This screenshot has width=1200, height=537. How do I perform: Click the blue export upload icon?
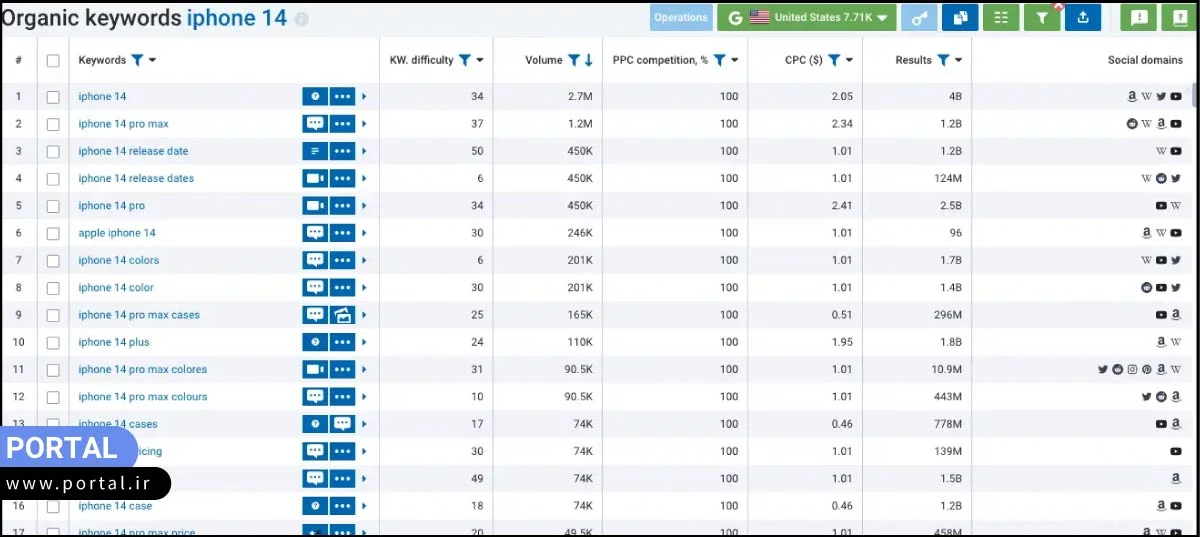point(1083,18)
